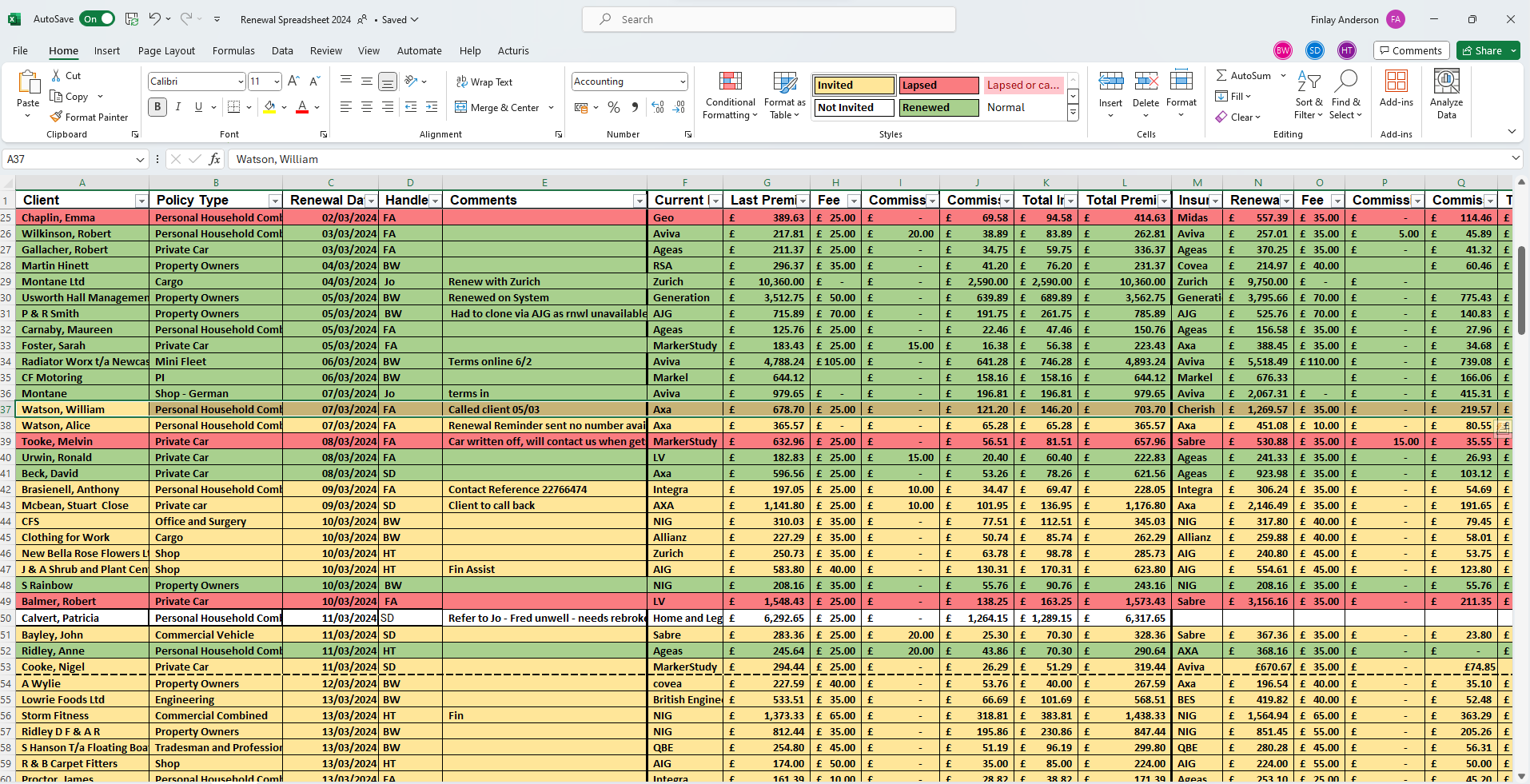Open the Comments pane button
The width and height of the screenshot is (1530, 784).
[1411, 50]
